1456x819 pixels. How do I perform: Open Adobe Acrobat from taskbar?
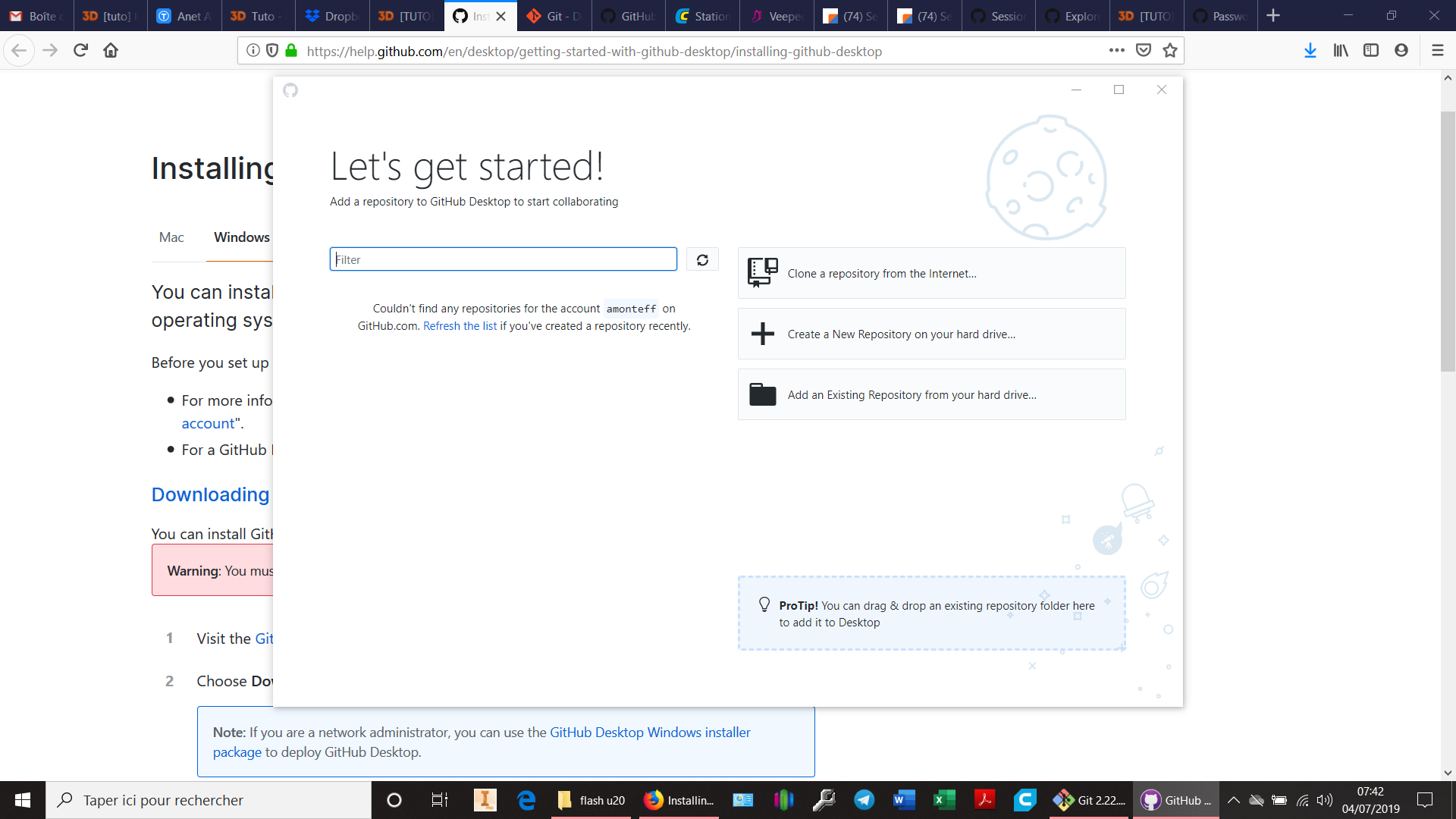[x=984, y=800]
